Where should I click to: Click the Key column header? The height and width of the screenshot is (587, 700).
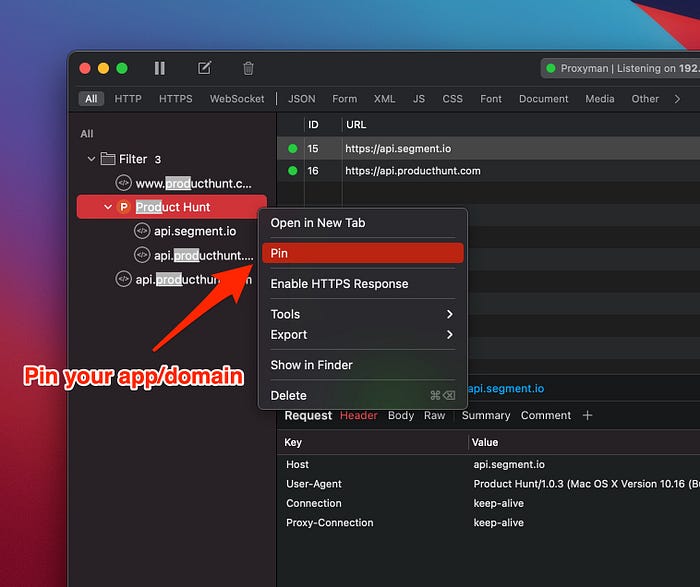point(293,442)
